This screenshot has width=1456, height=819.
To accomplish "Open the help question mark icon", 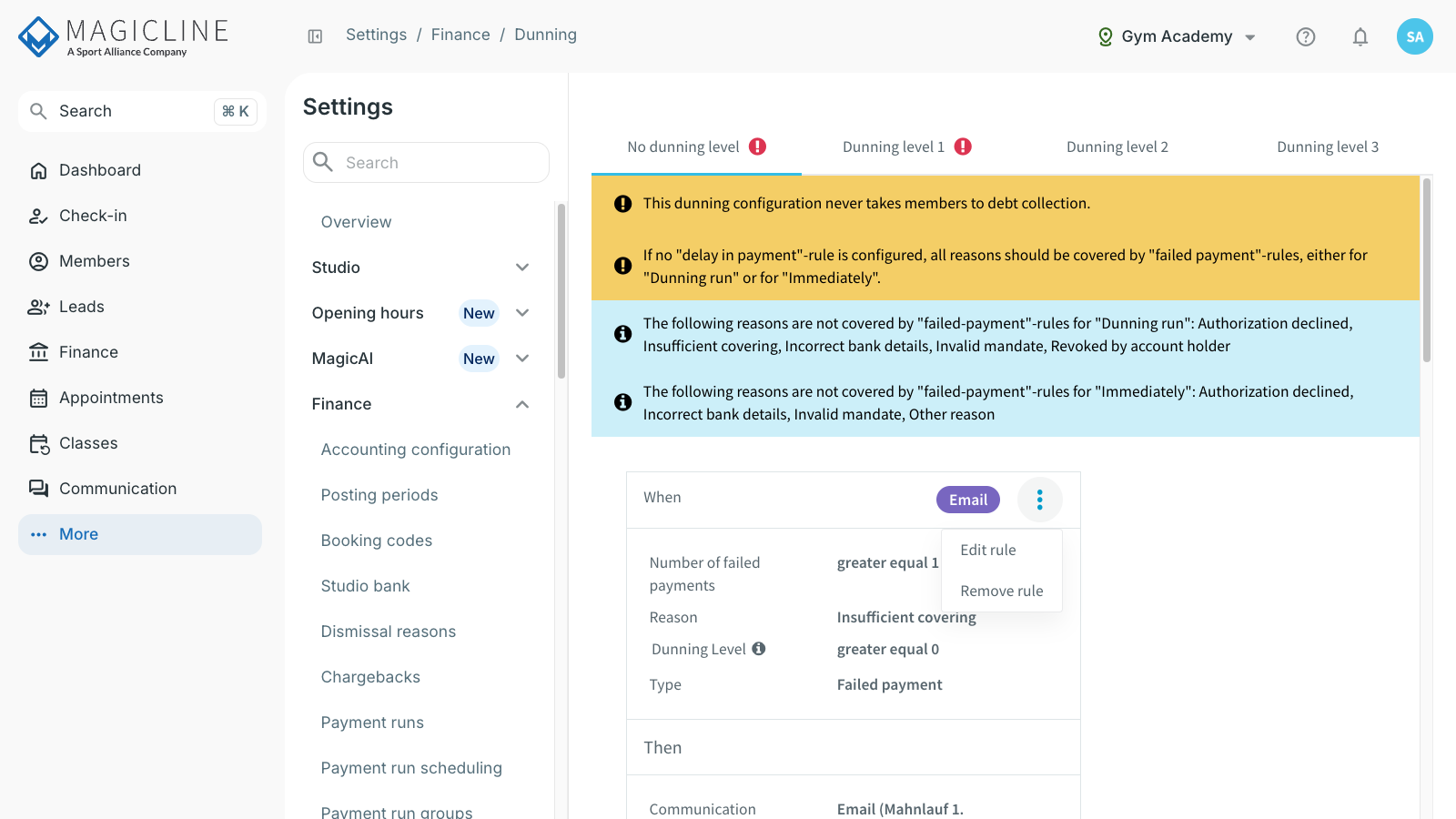I will [1306, 36].
